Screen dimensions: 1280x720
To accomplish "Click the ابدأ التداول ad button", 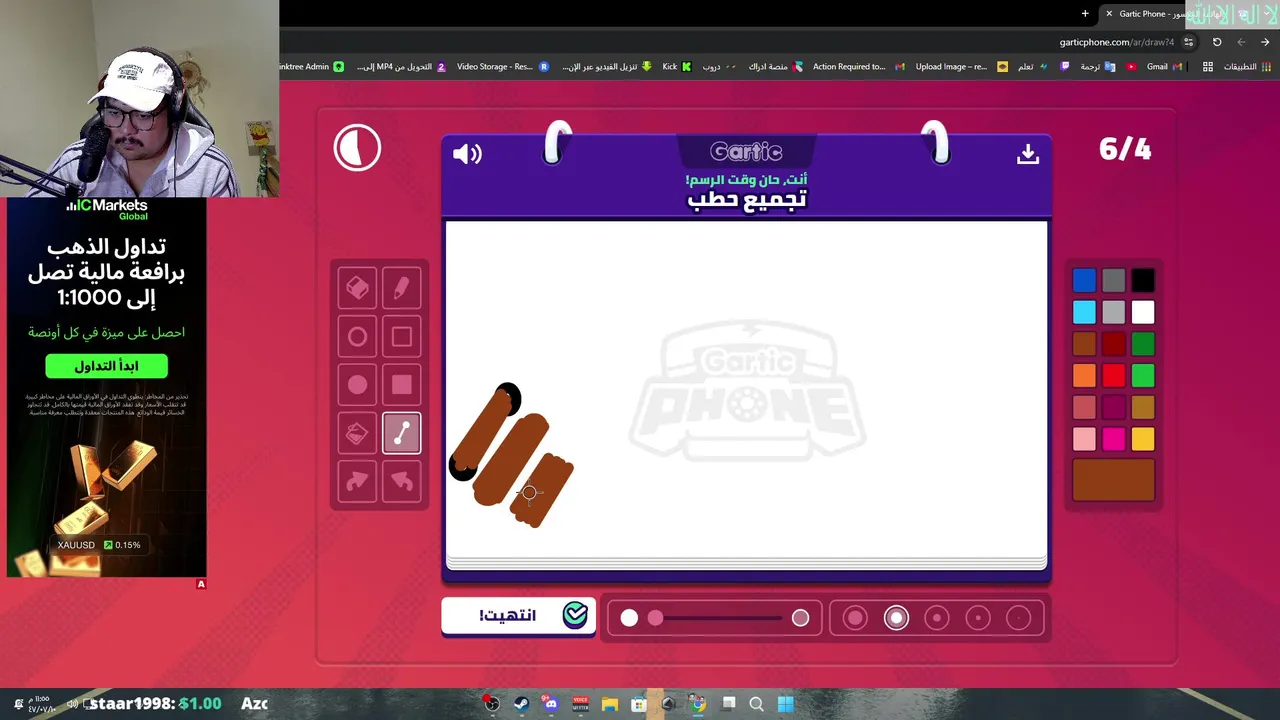I will (106, 366).
